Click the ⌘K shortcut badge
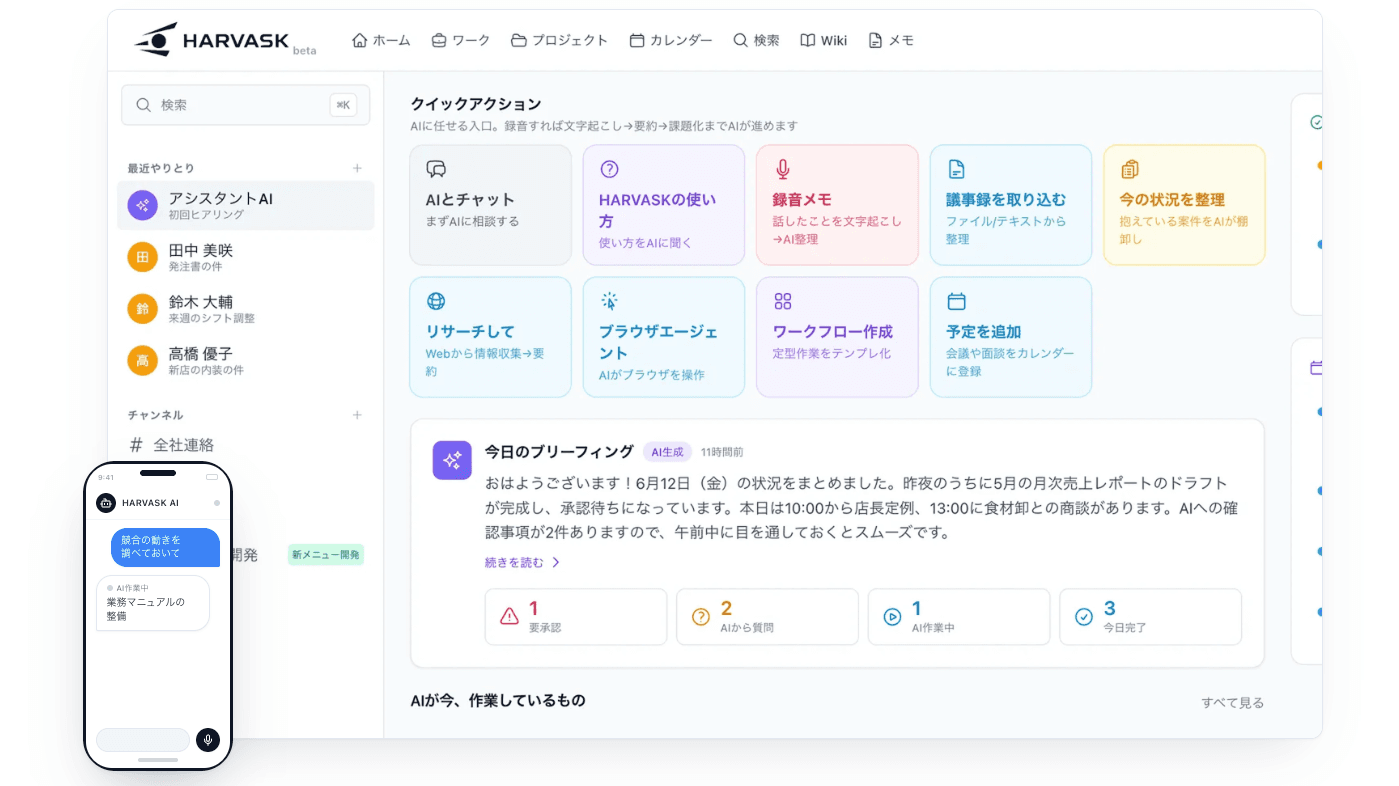The image size is (1399, 786). coord(343,105)
